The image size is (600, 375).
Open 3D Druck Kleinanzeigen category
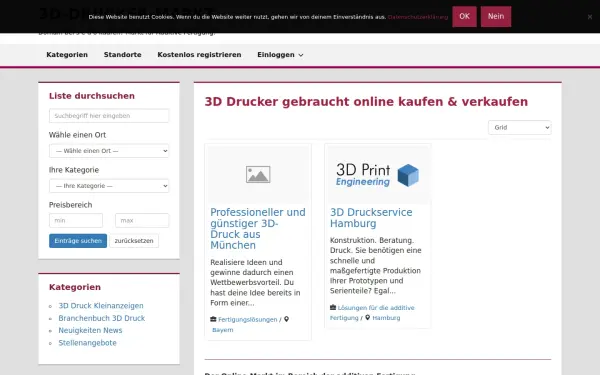click(101, 305)
